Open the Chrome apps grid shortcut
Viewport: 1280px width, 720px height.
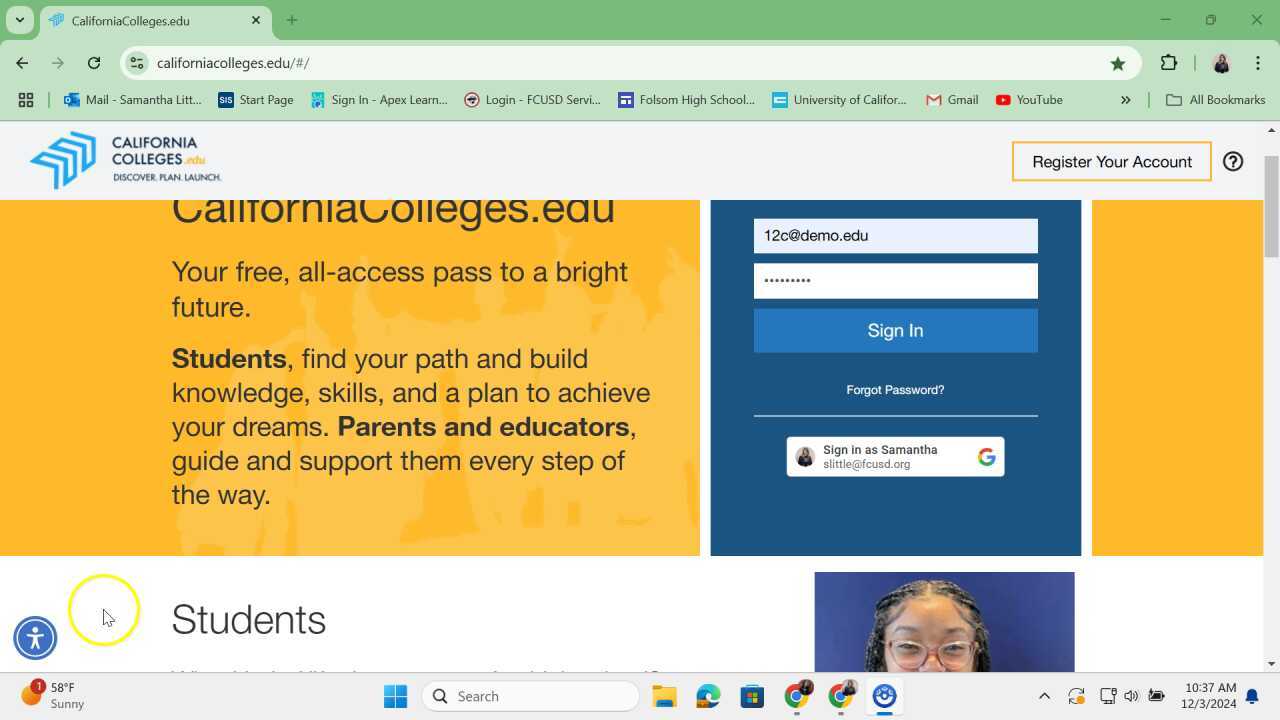(26, 100)
